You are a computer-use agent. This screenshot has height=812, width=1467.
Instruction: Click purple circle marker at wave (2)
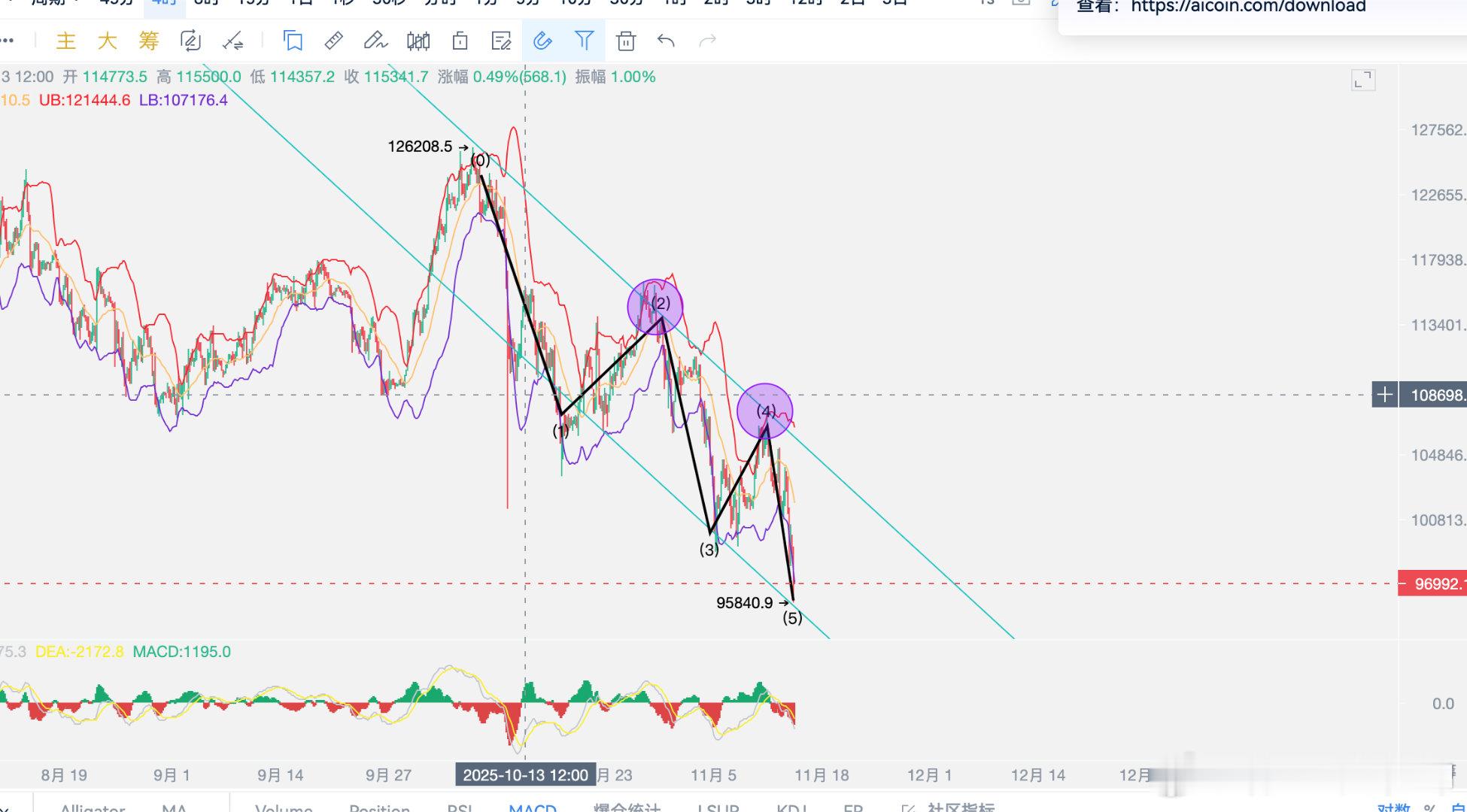click(655, 307)
